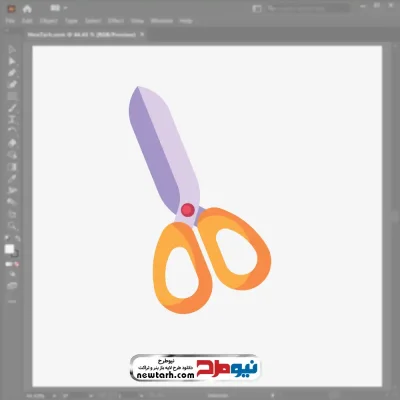Image resolution: width=400 pixels, height=400 pixels.
Task: Click the Home icon
Action: point(27,9)
